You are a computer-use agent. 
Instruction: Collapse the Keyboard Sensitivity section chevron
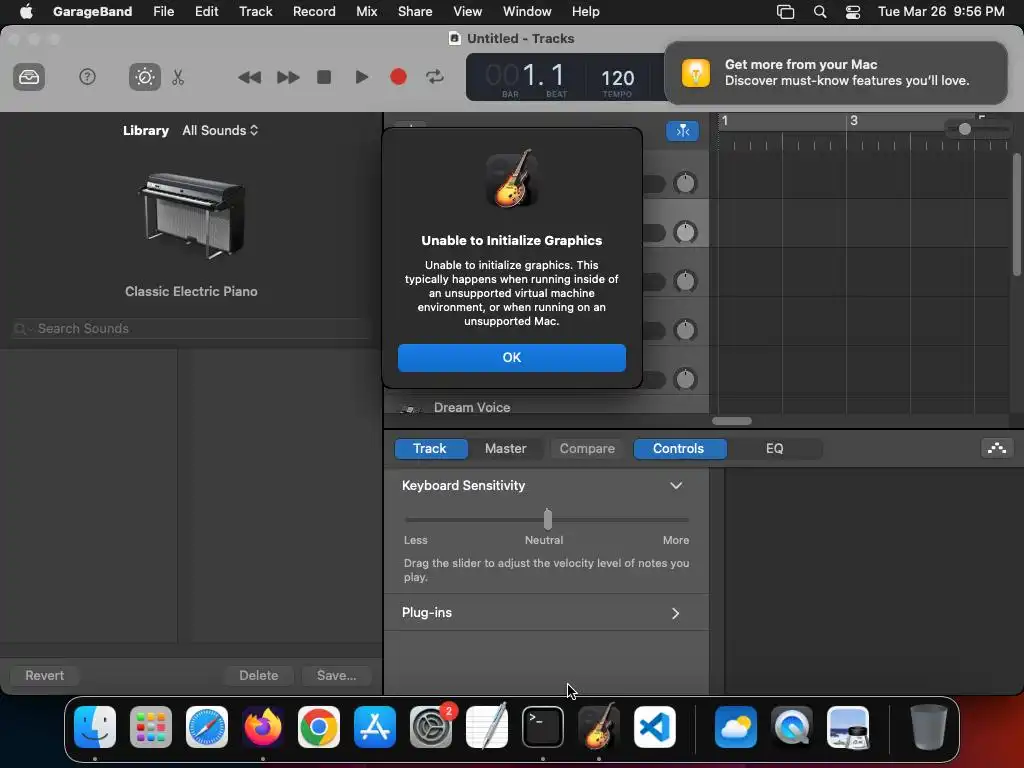pos(676,485)
